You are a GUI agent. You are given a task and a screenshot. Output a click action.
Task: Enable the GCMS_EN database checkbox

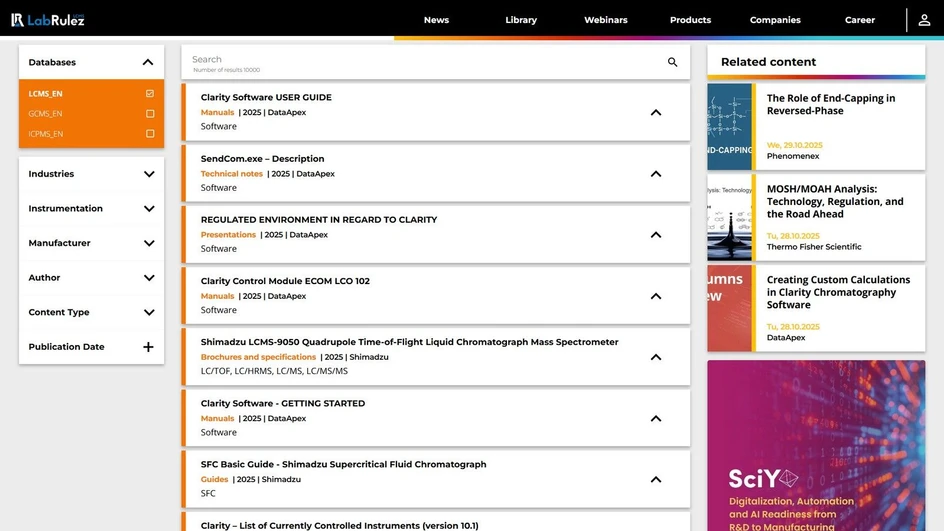pos(150,114)
